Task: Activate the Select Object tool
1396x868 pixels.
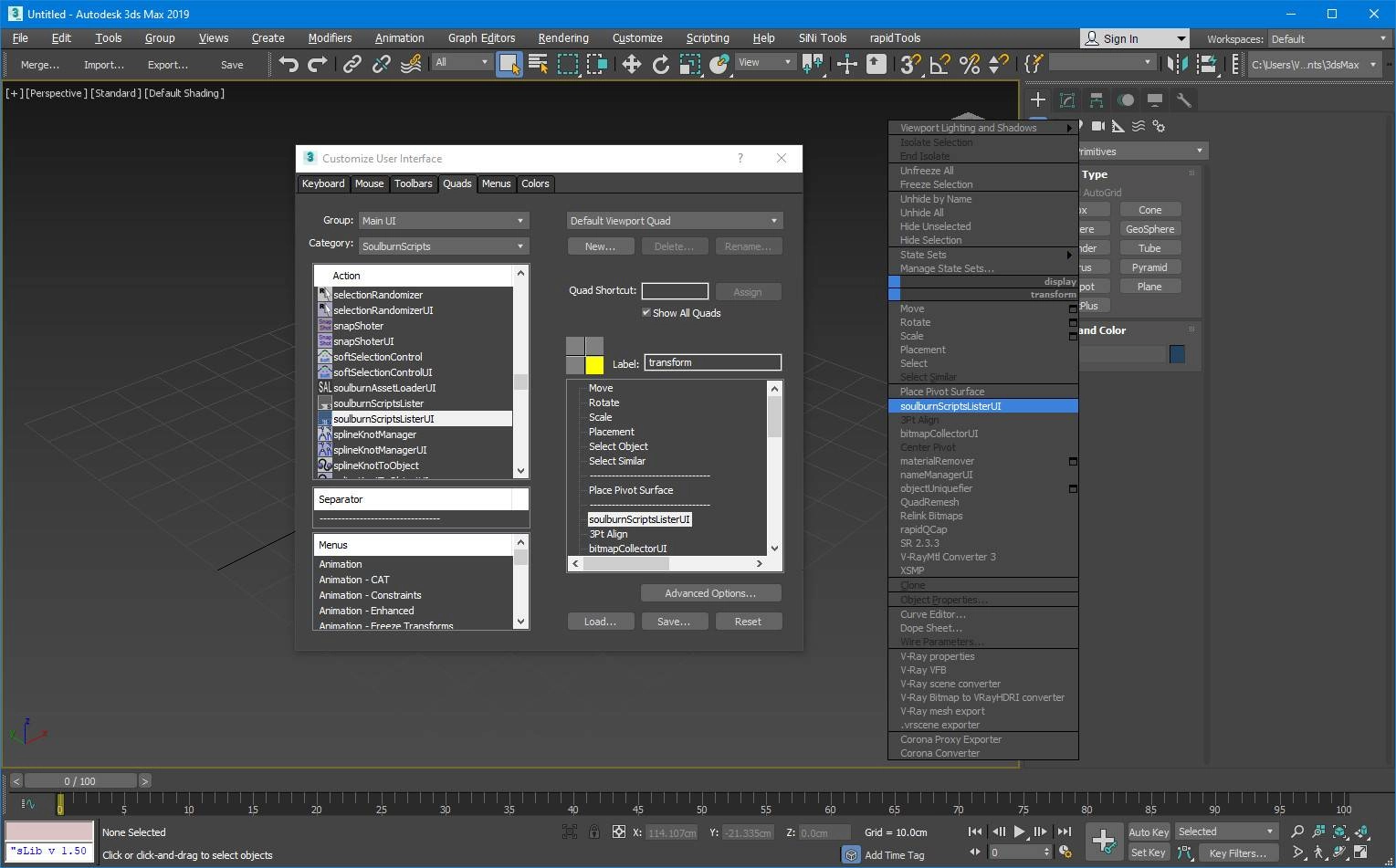Action: coord(509,64)
